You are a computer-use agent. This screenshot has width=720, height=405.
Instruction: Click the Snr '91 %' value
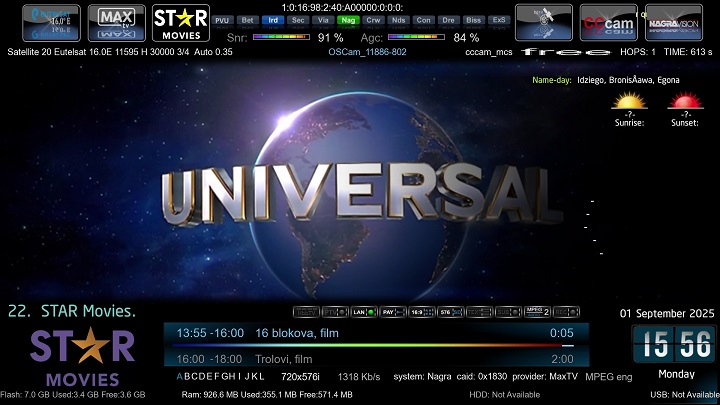pyautogui.click(x=330, y=38)
